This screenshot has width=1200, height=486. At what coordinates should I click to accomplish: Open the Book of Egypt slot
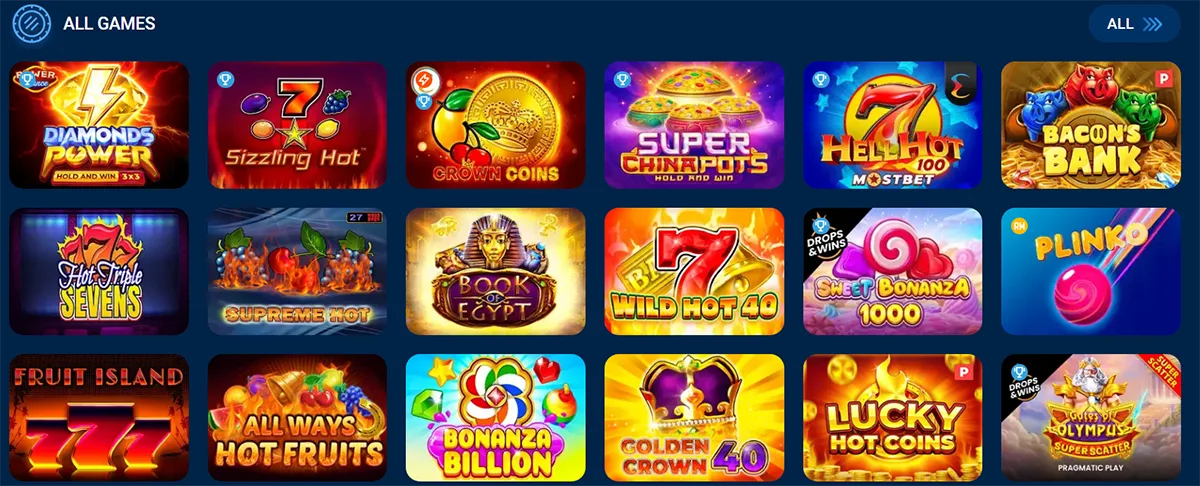coord(495,271)
